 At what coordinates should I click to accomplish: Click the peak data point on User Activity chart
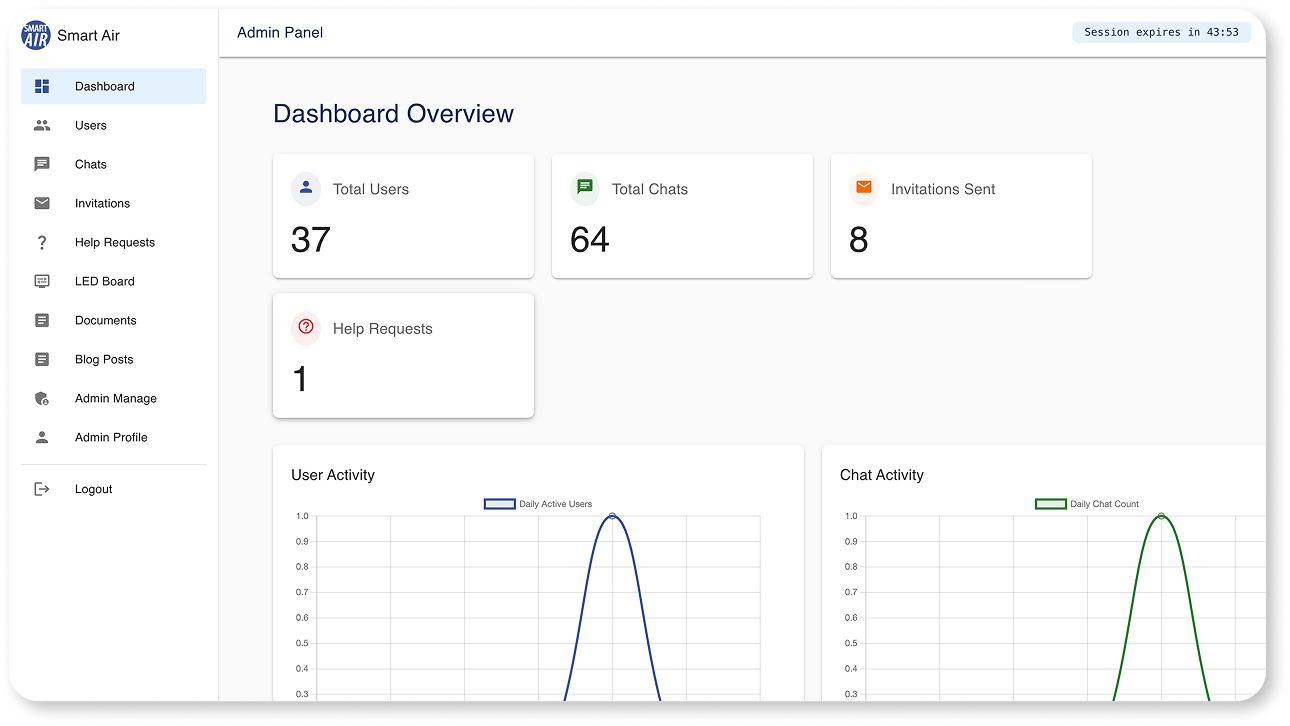pos(612,516)
